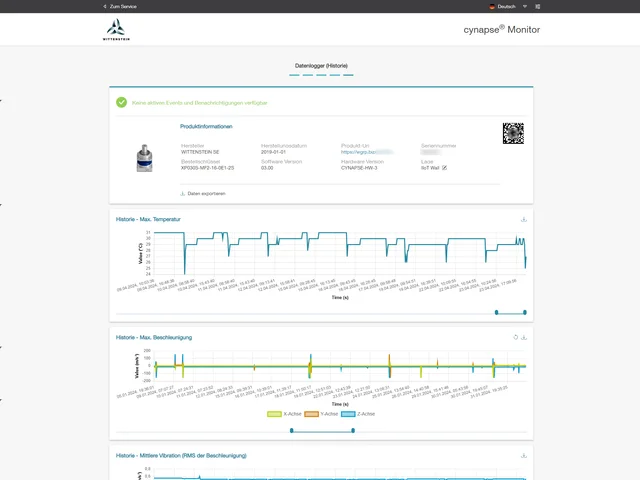Download the Max. Beschleunigung chart
The image size is (640, 480).
click(524, 337)
